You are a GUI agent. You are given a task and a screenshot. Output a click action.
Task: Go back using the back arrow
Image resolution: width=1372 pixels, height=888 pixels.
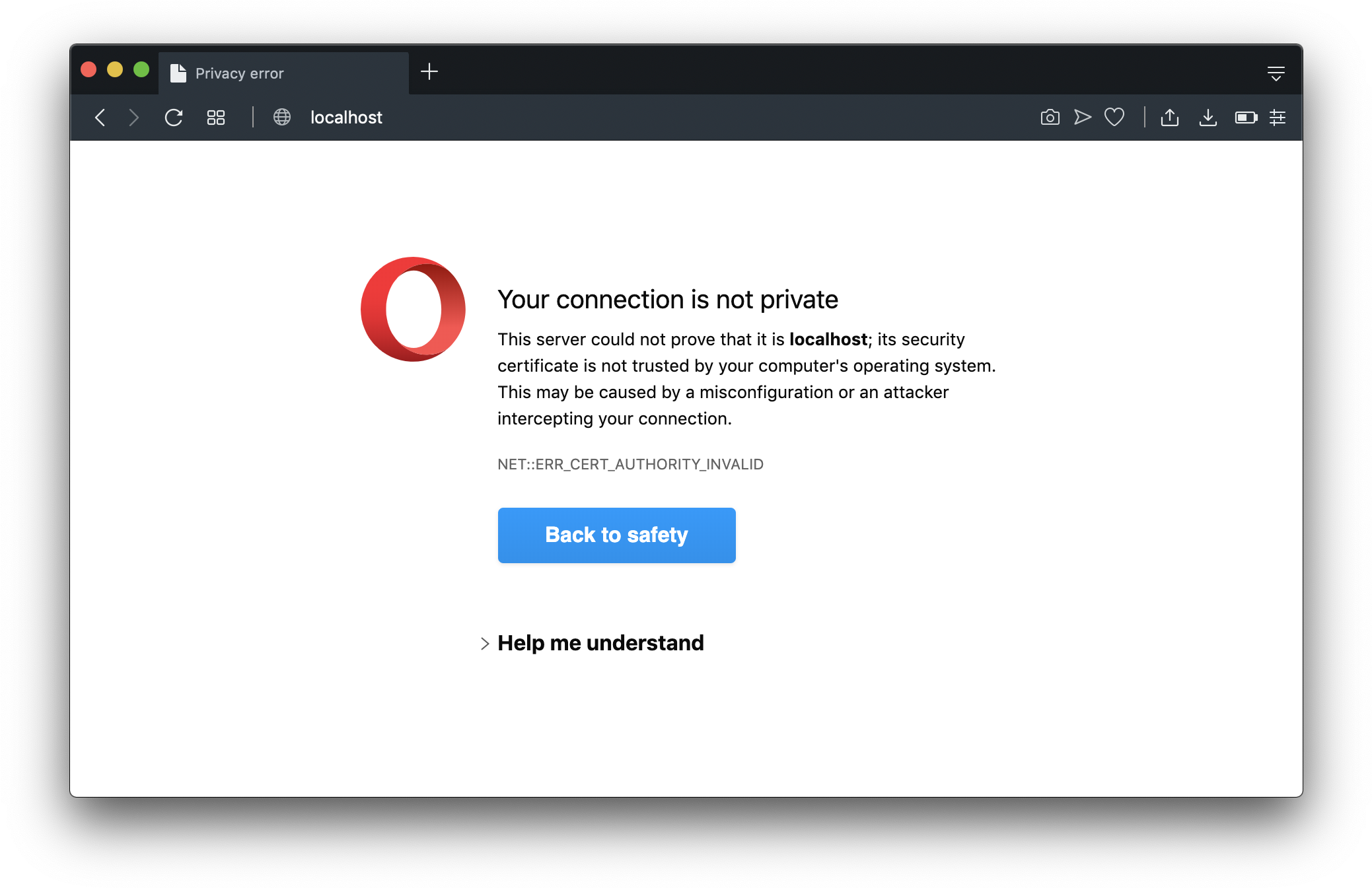coord(100,118)
